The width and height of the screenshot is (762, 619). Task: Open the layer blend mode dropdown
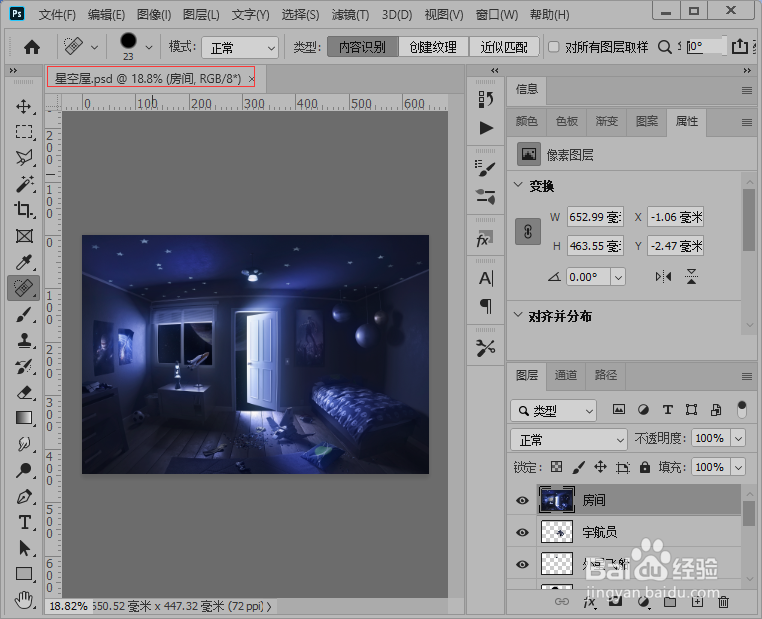[569, 440]
